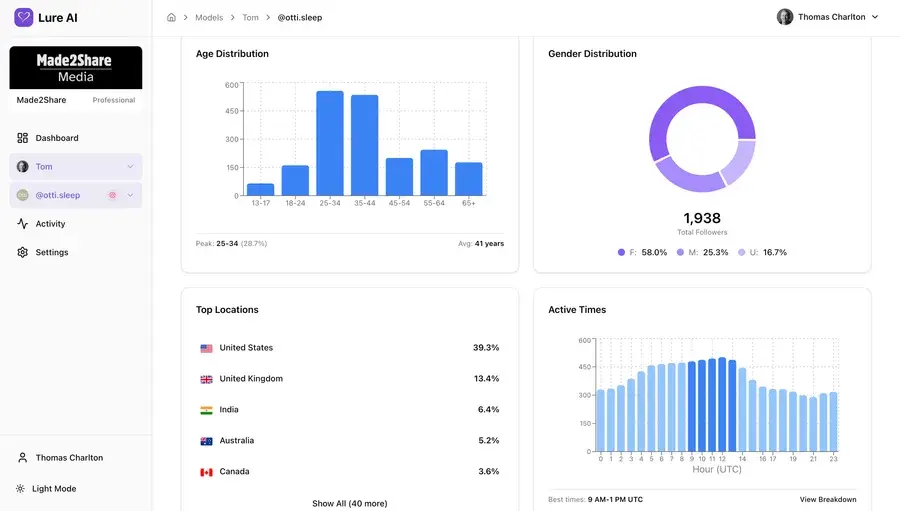
Task: Click Show All (40 more) locations
Action: [350, 504]
